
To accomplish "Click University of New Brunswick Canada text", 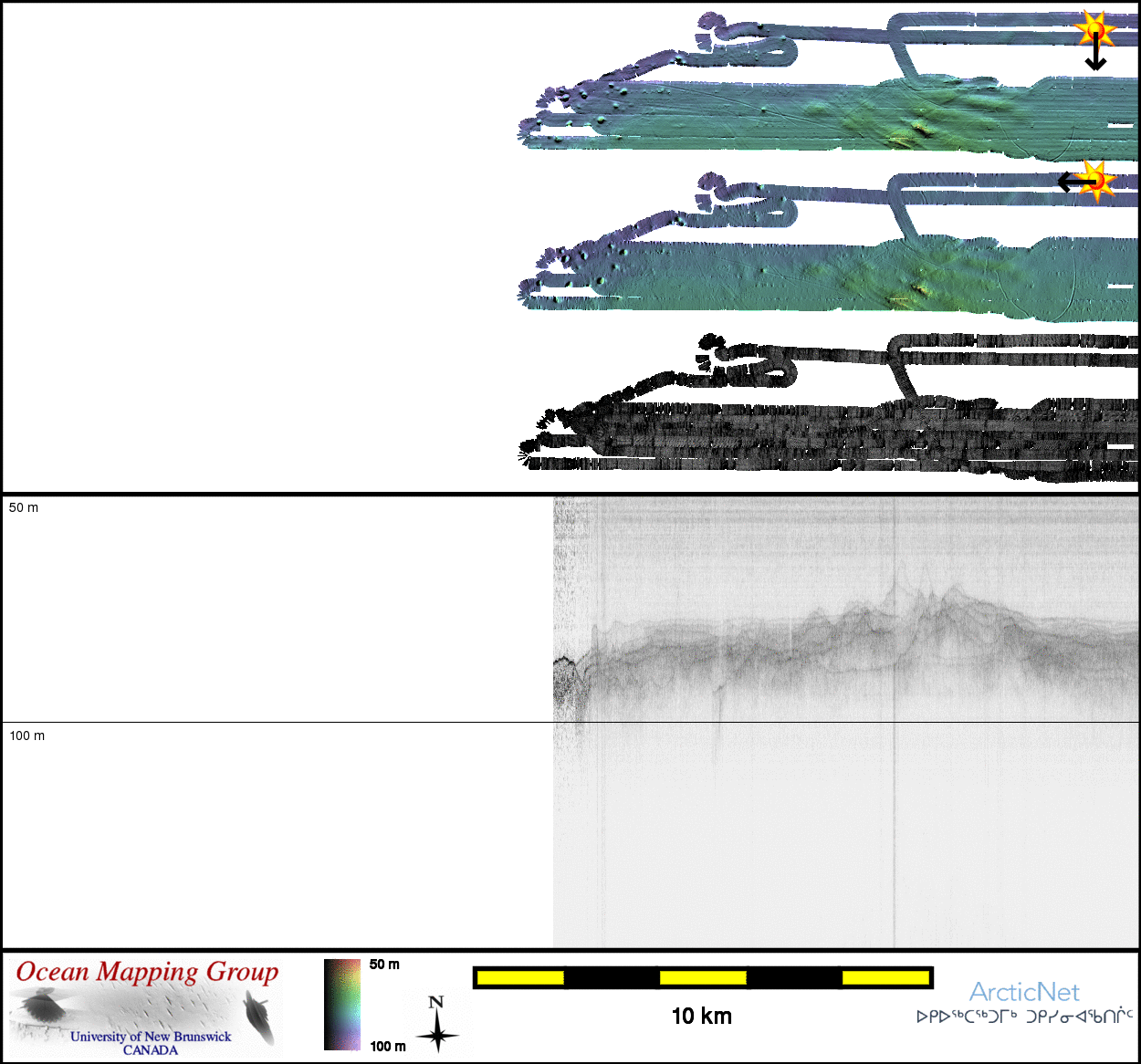I will (151, 1043).
